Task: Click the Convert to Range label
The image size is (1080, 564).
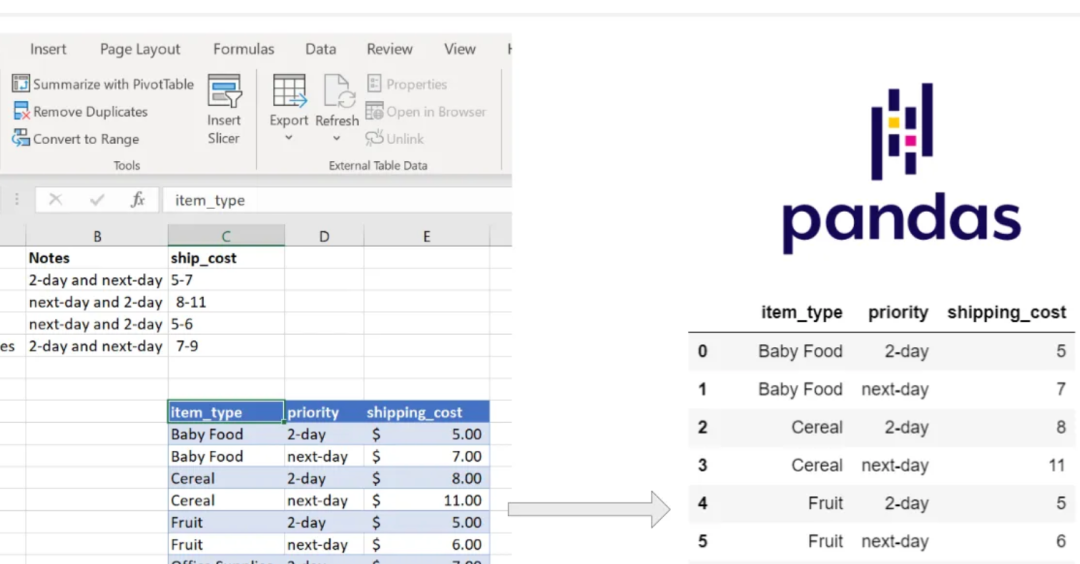Action: (x=86, y=139)
